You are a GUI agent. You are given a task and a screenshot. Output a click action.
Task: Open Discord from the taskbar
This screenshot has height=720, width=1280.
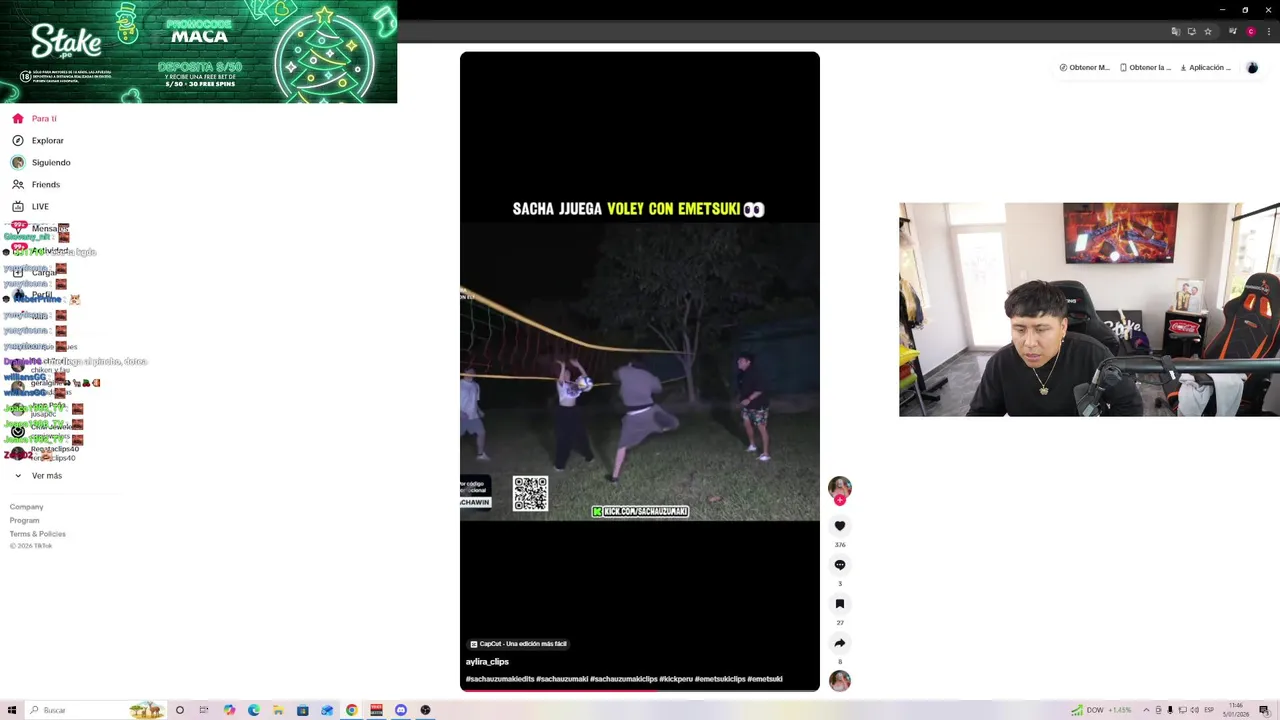(401, 710)
